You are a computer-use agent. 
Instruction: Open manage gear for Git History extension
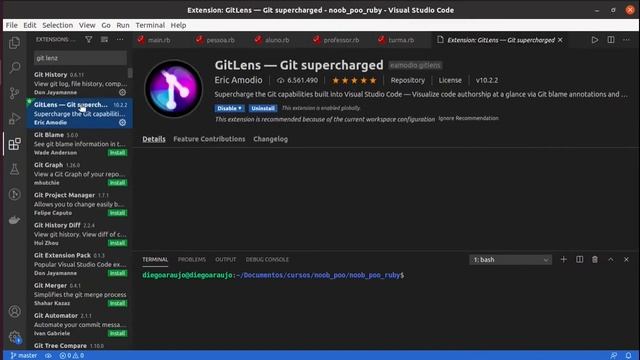tap(122, 93)
